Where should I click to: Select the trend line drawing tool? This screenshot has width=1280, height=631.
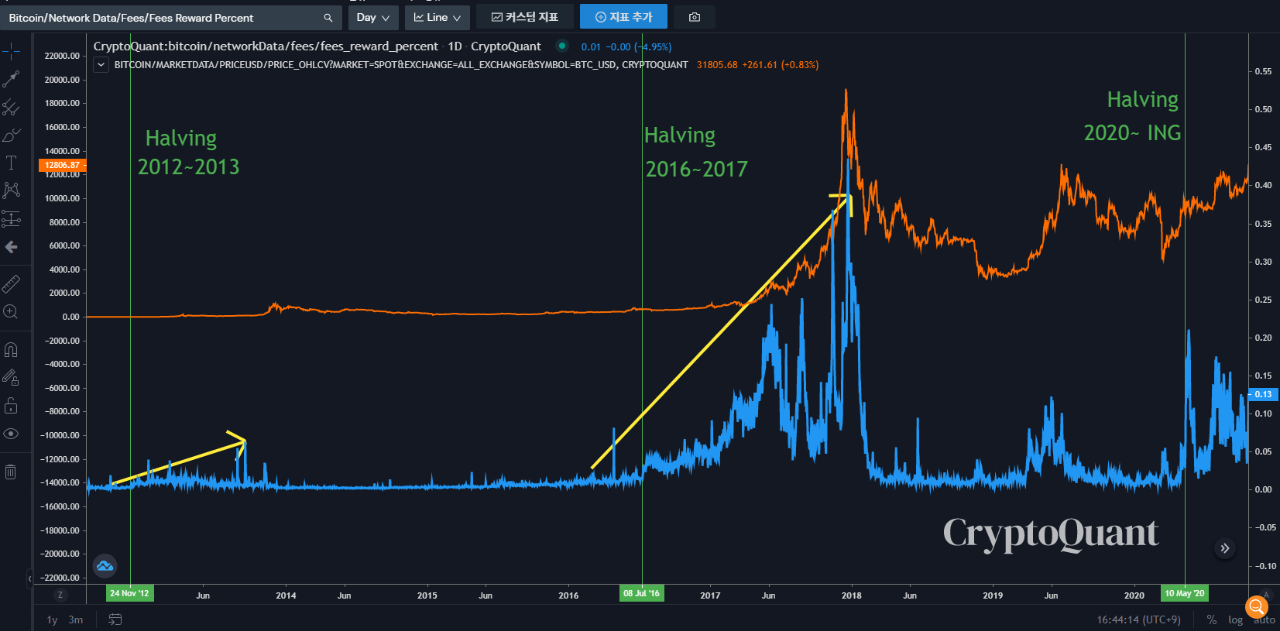click(13, 78)
